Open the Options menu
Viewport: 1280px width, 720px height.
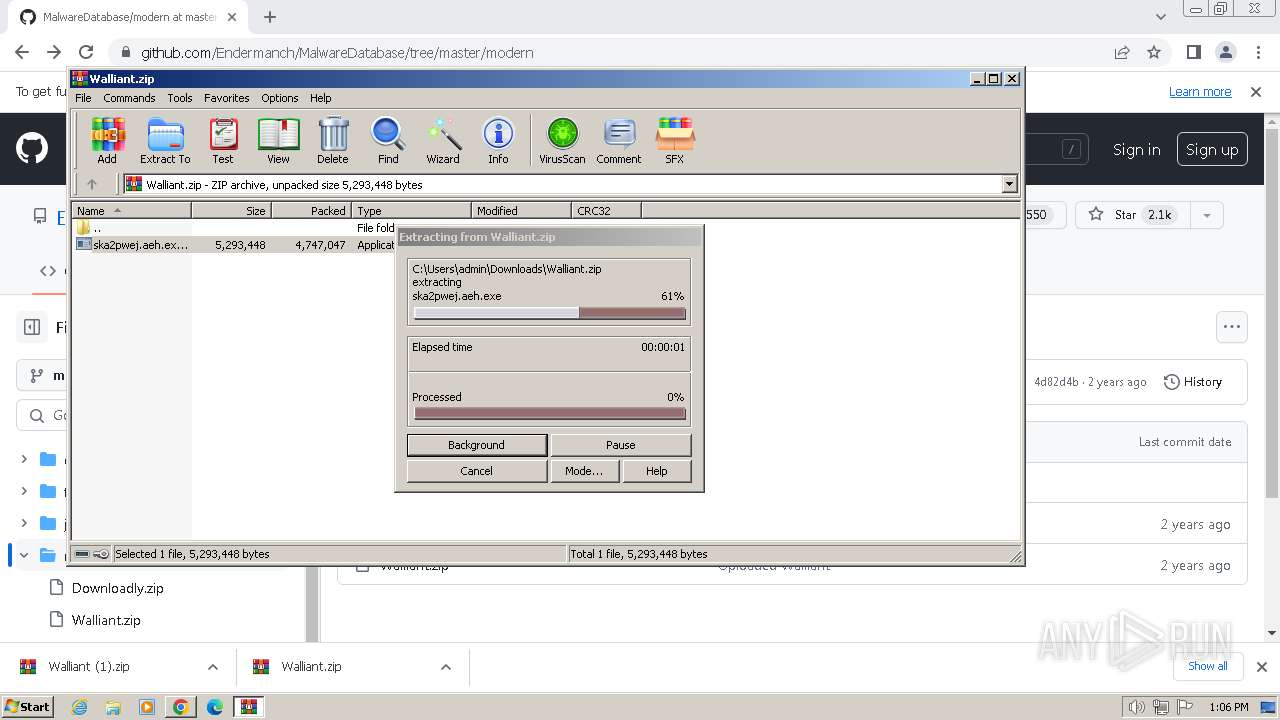pos(280,98)
